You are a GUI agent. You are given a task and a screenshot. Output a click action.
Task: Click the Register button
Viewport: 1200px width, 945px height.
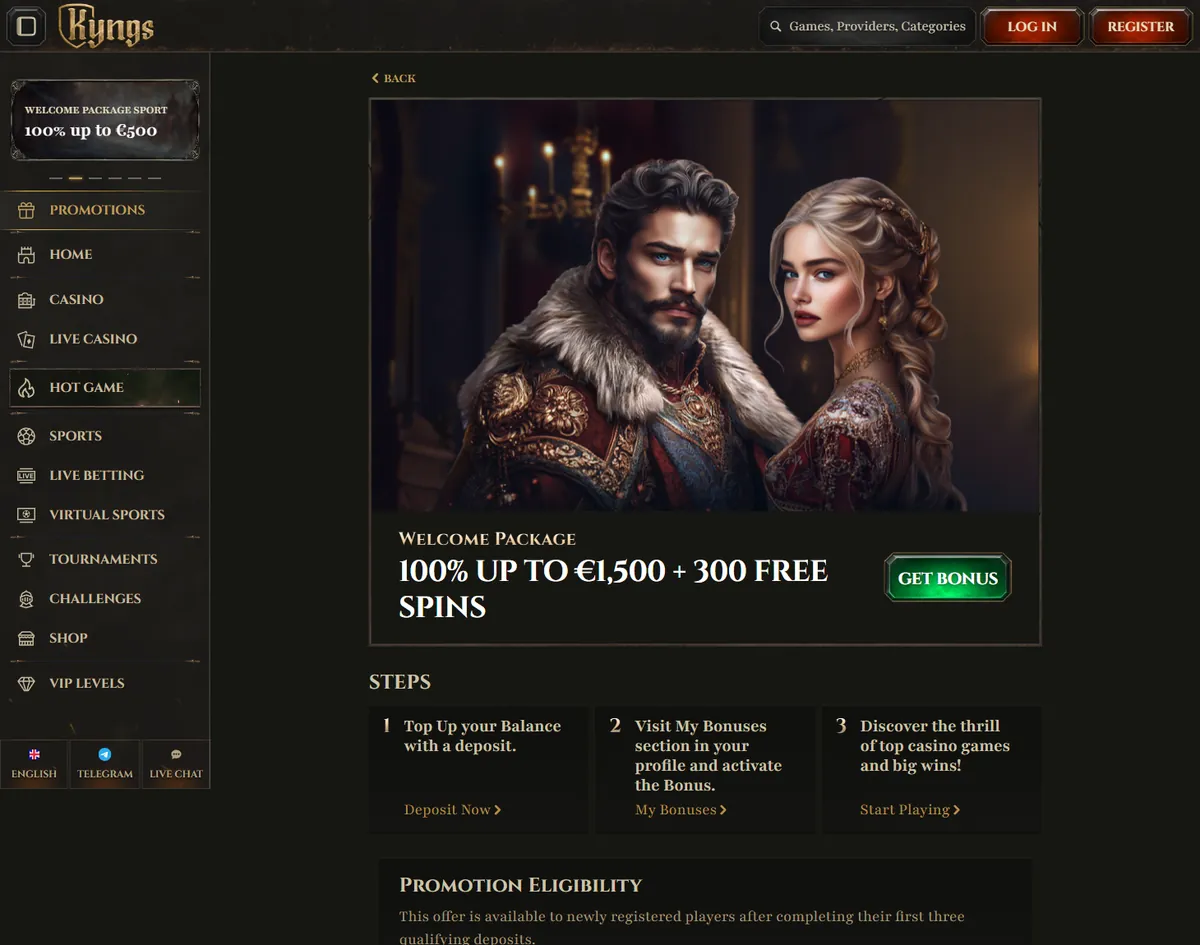[1141, 27]
